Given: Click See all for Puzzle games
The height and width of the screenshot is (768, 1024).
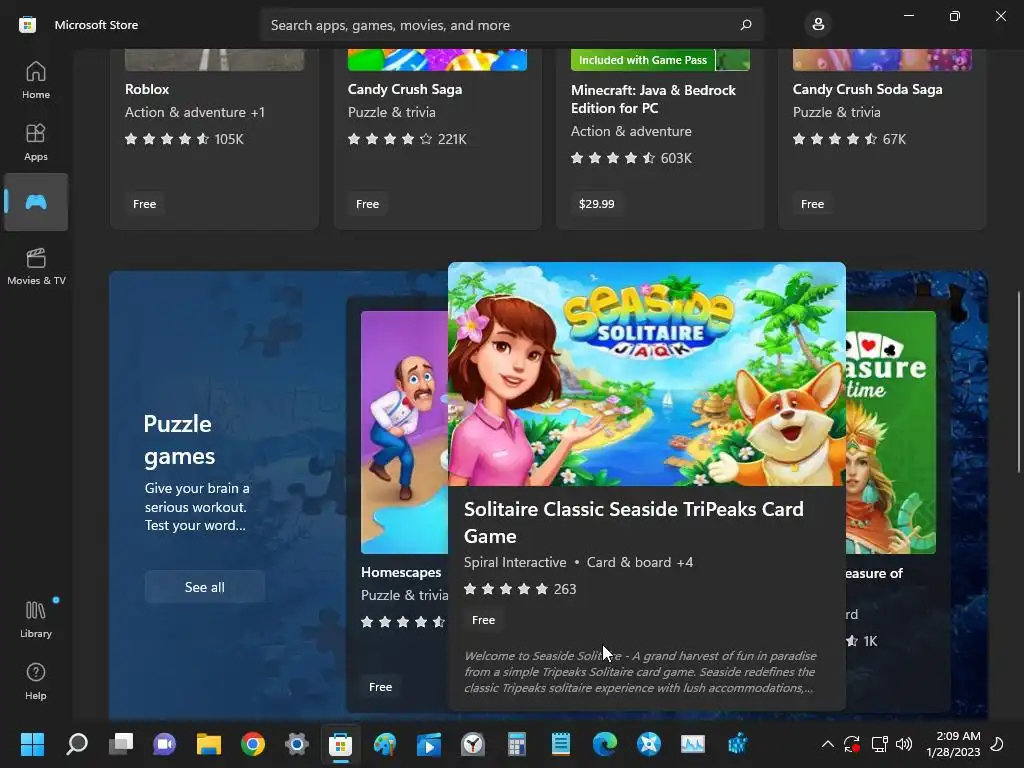Looking at the screenshot, I should point(204,586).
